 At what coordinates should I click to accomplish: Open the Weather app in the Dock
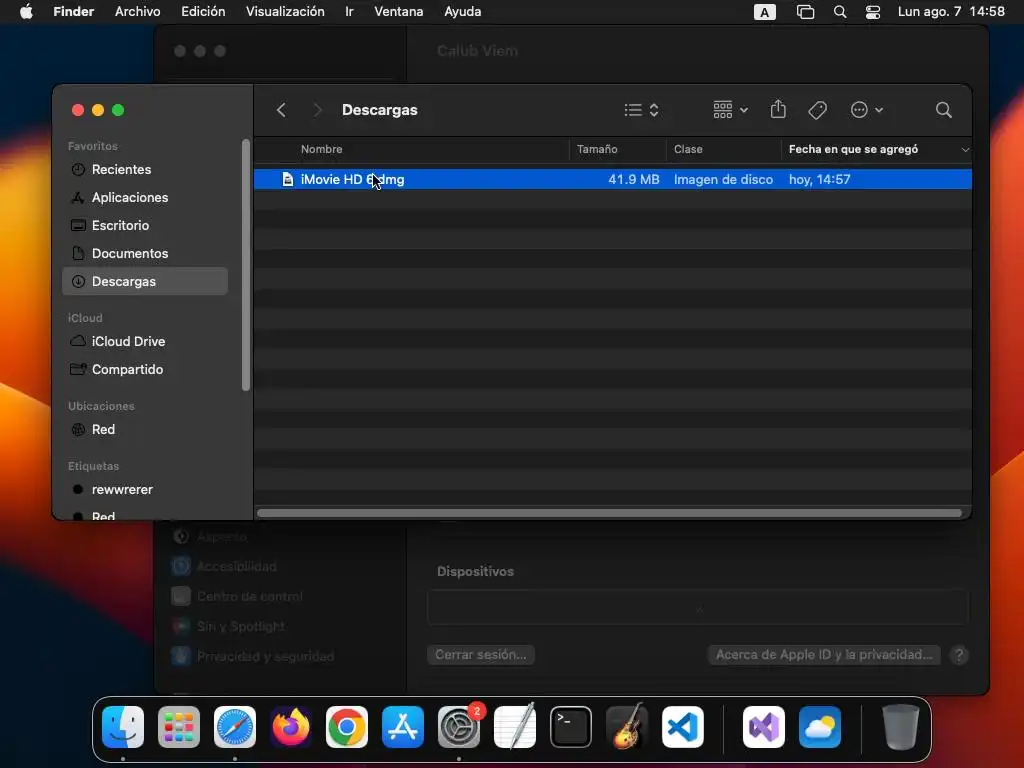click(820, 727)
